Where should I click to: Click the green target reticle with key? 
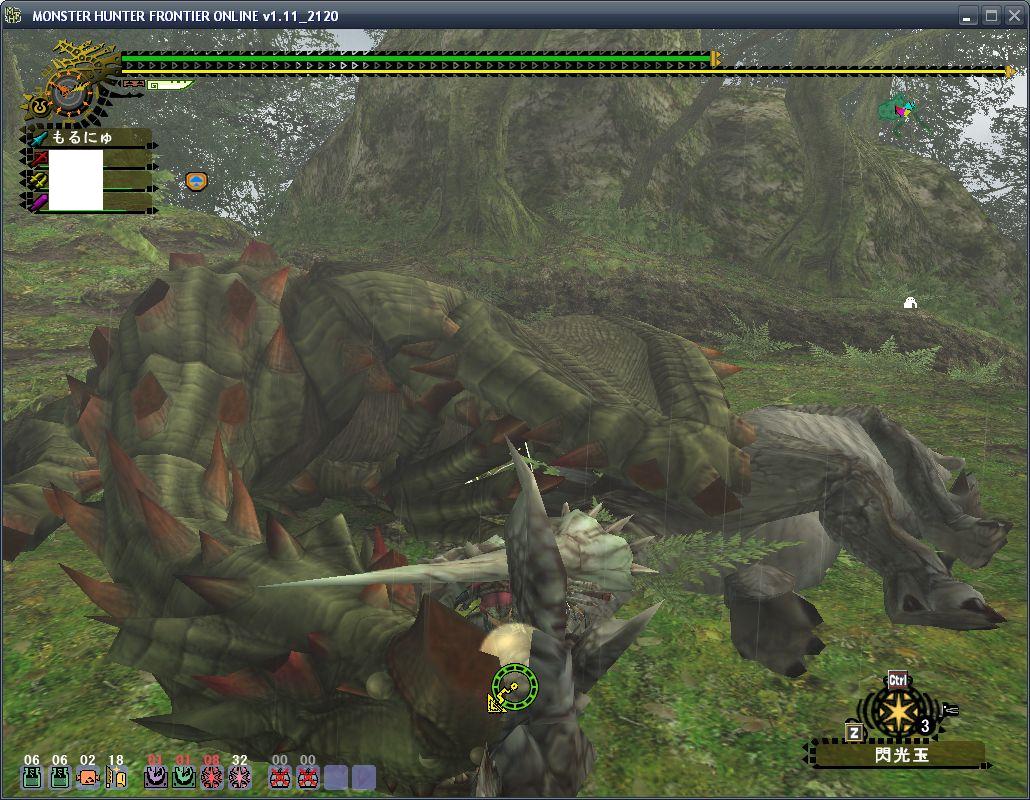click(515, 687)
